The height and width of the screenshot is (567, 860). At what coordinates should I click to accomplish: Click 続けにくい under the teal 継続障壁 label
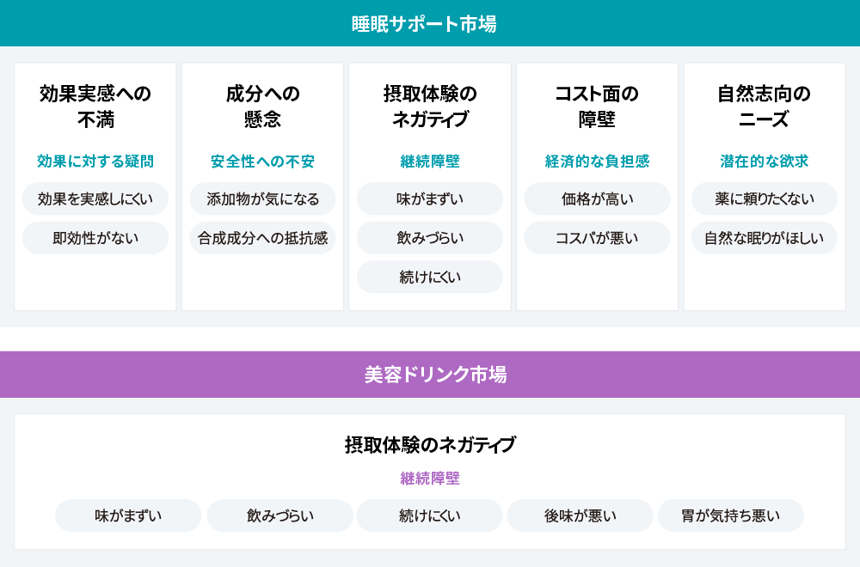click(430, 277)
